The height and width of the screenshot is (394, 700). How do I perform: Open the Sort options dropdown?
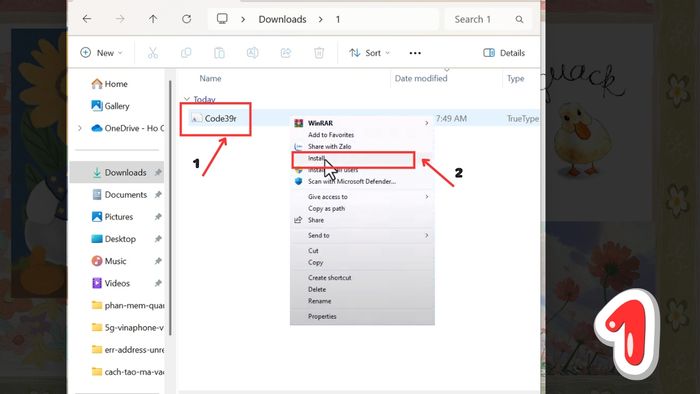(370, 53)
